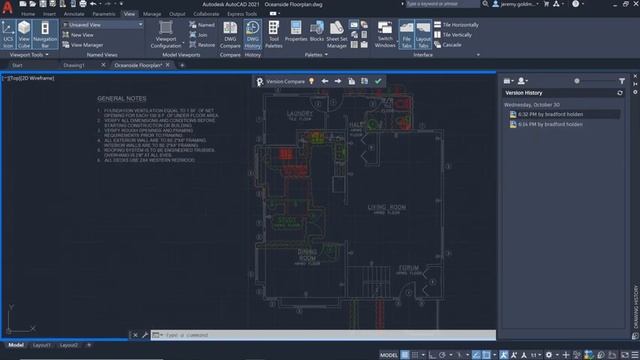640x360 pixels.
Task: Open View Manager
Action: (83, 45)
